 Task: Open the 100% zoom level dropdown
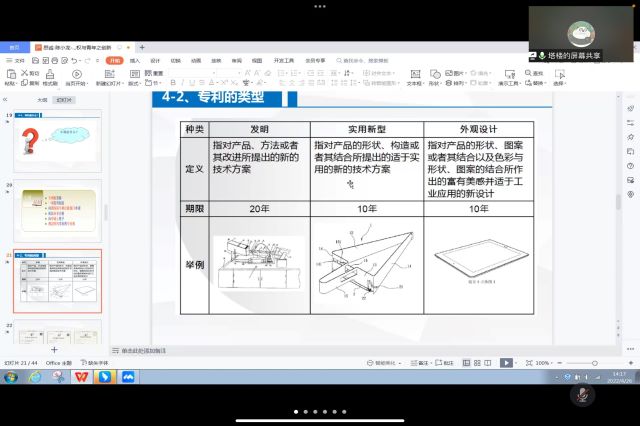[544, 363]
